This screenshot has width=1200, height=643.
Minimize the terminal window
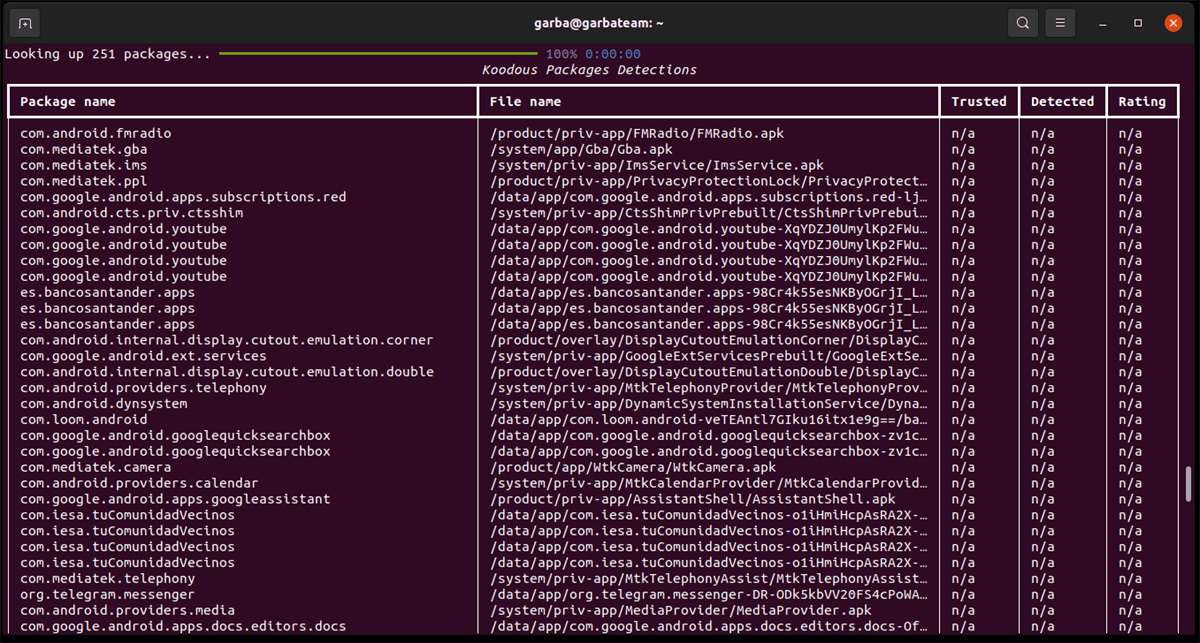1102,23
